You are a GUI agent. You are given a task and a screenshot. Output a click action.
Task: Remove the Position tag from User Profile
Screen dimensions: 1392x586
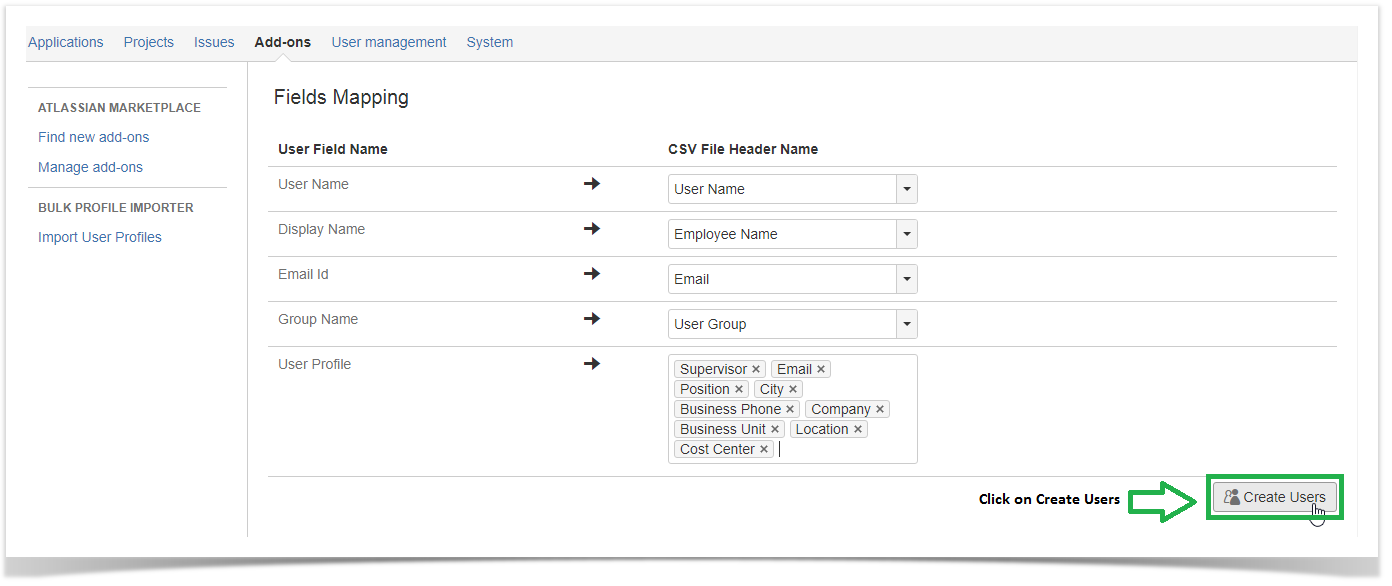(739, 390)
